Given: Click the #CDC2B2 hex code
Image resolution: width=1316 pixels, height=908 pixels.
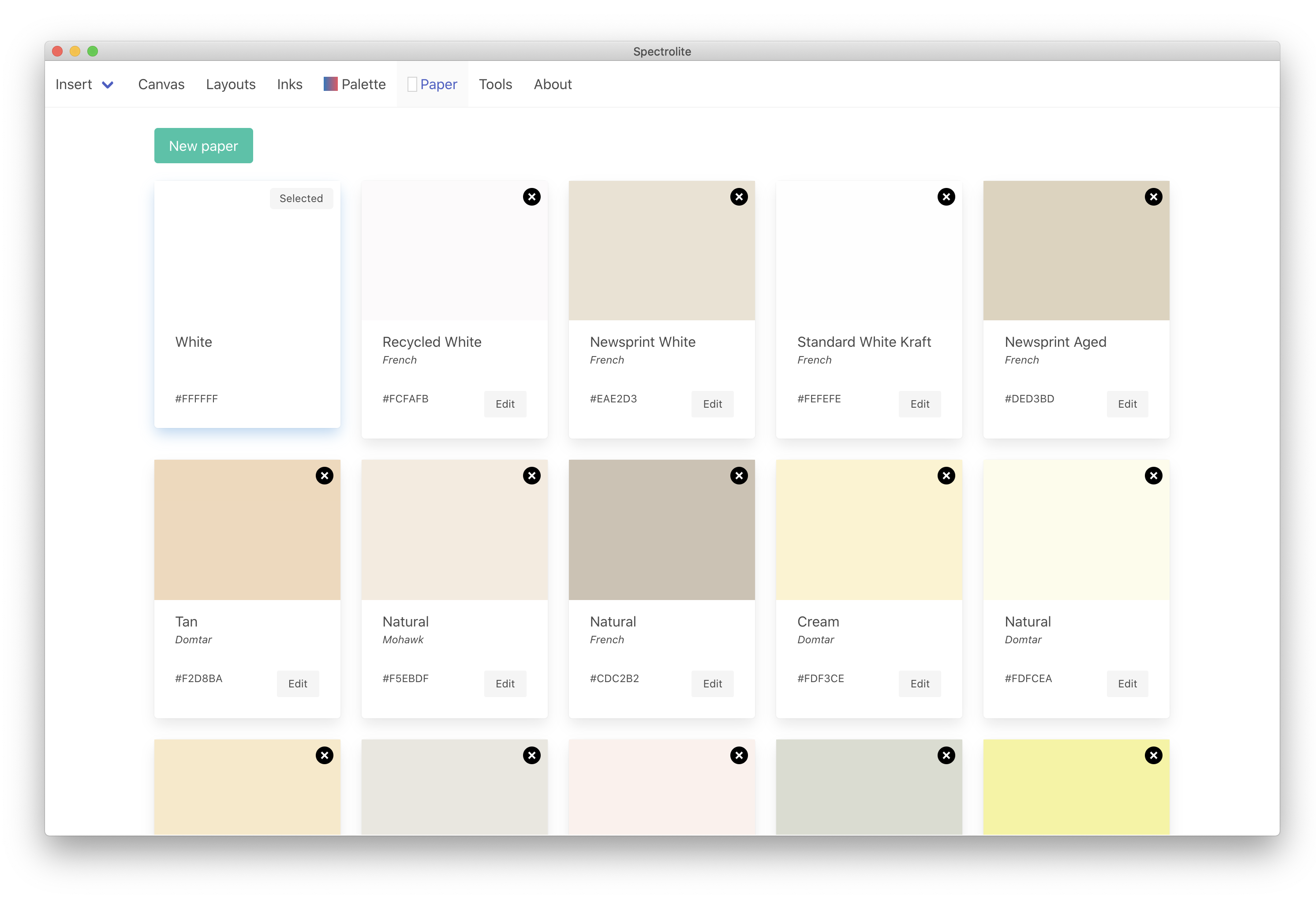Looking at the screenshot, I should tap(614, 678).
